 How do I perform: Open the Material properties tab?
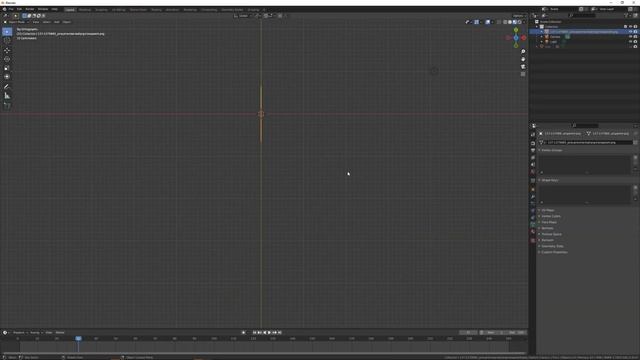click(x=533, y=231)
